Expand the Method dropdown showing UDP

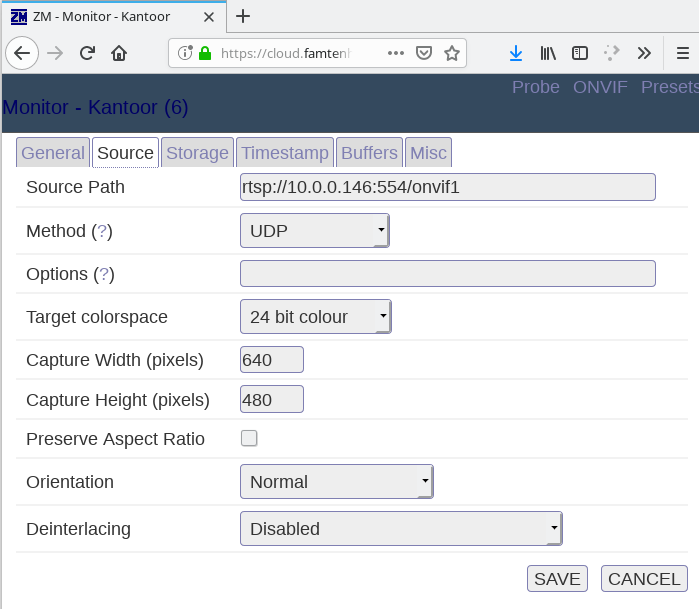click(314, 231)
